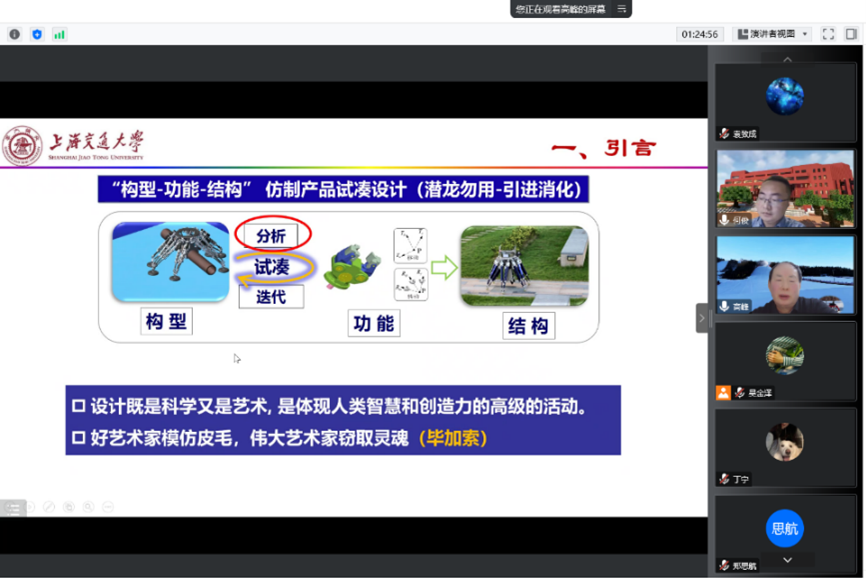Click the slide pen annotation icon
866x578 pixels.
(x=49, y=507)
